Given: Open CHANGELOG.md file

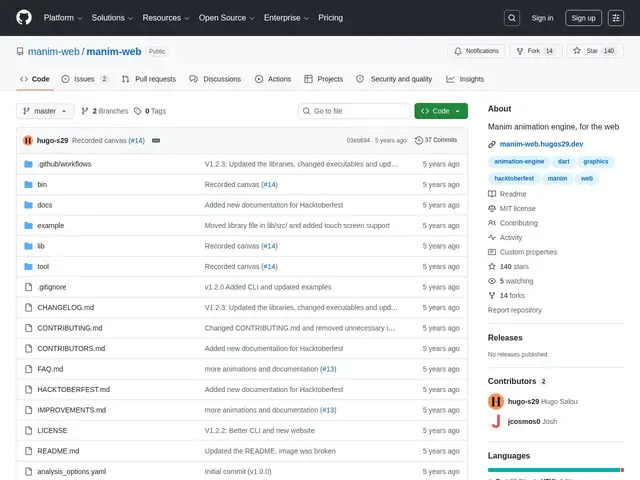Looking at the screenshot, I should pyautogui.click(x=66, y=307).
